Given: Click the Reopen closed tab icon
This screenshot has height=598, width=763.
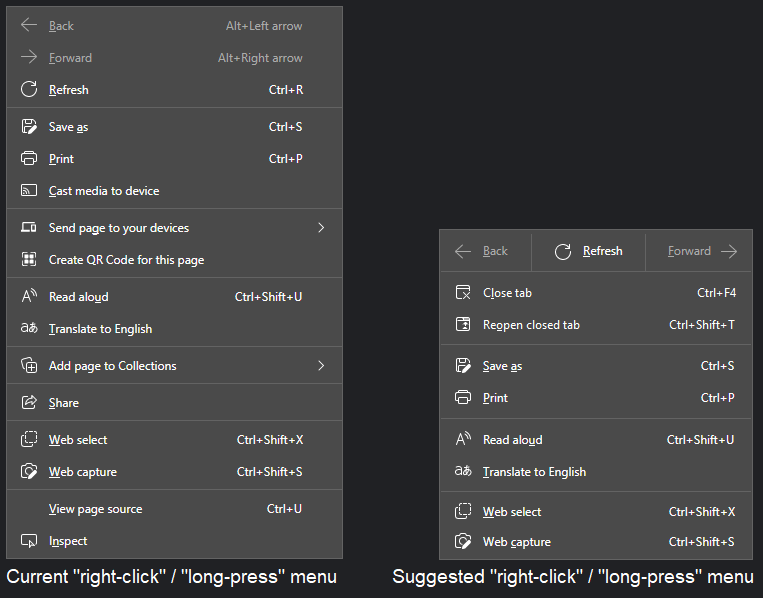Looking at the screenshot, I should tap(463, 325).
